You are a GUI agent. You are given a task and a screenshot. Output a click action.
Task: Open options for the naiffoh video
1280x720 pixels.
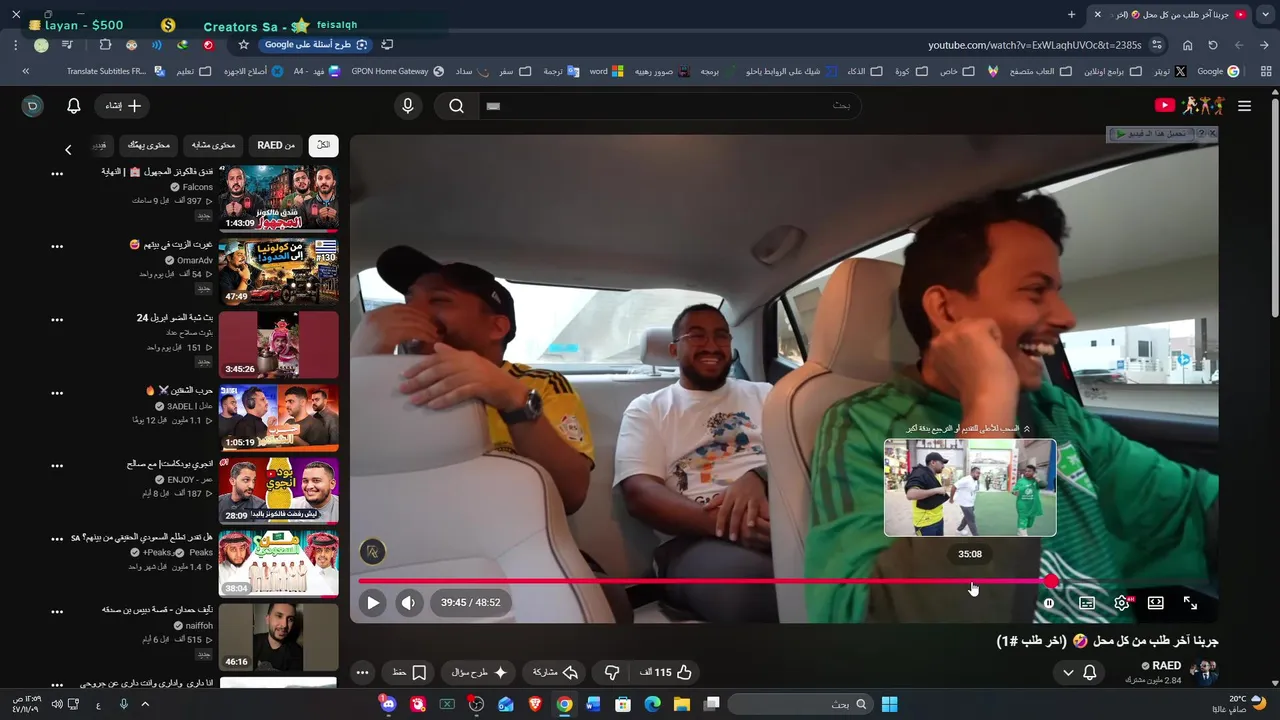tap(57, 612)
